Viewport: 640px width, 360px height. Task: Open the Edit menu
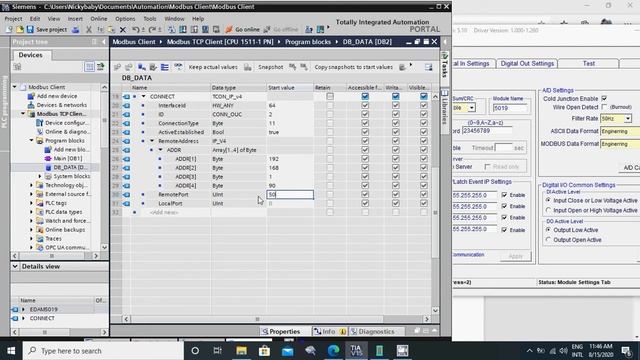point(35,19)
